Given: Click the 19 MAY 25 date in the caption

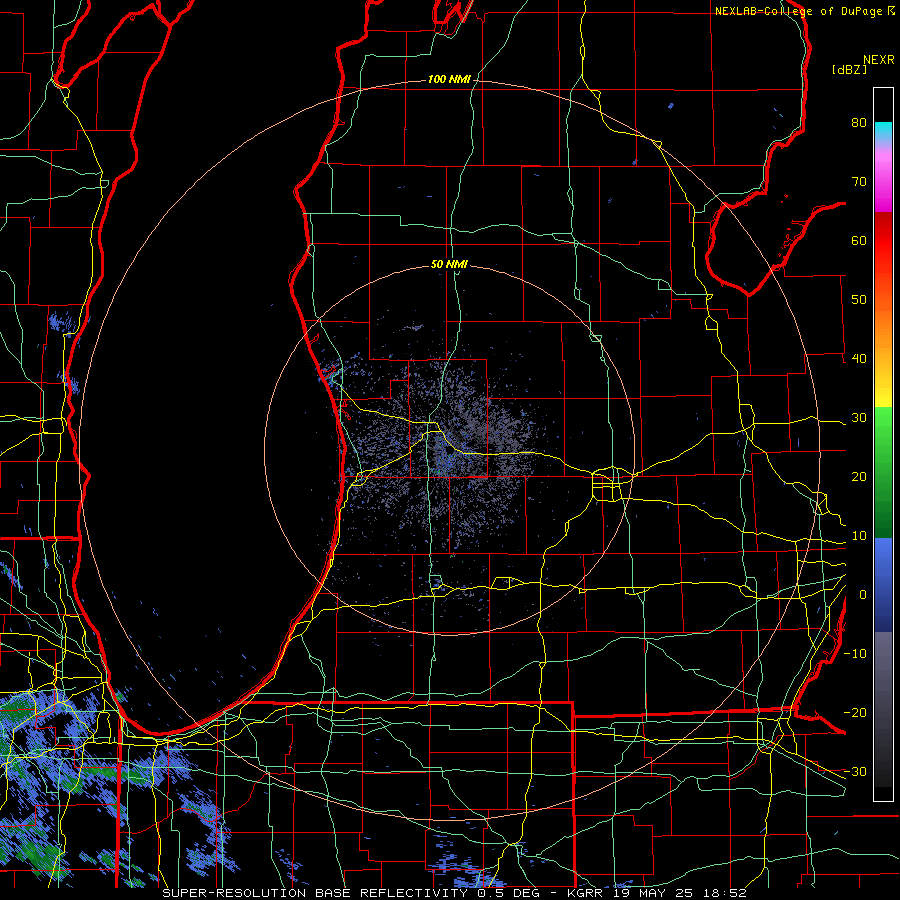Looking at the screenshot, I should click(x=652, y=893).
